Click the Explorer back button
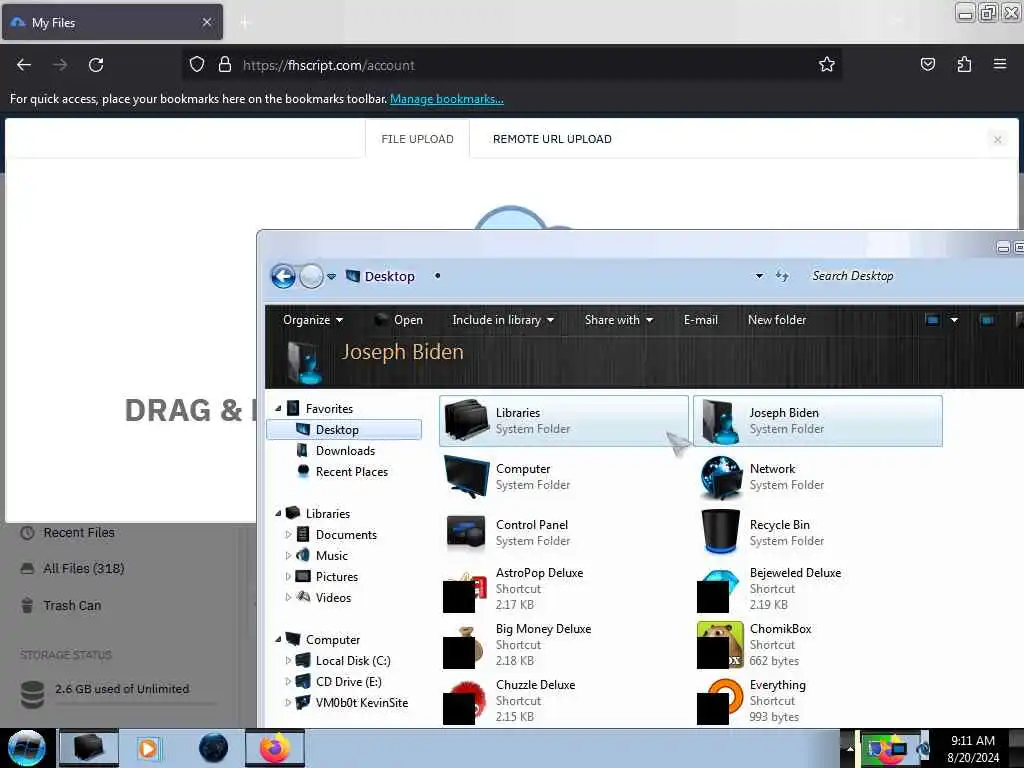 pyautogui.click(x=283, y=276)
